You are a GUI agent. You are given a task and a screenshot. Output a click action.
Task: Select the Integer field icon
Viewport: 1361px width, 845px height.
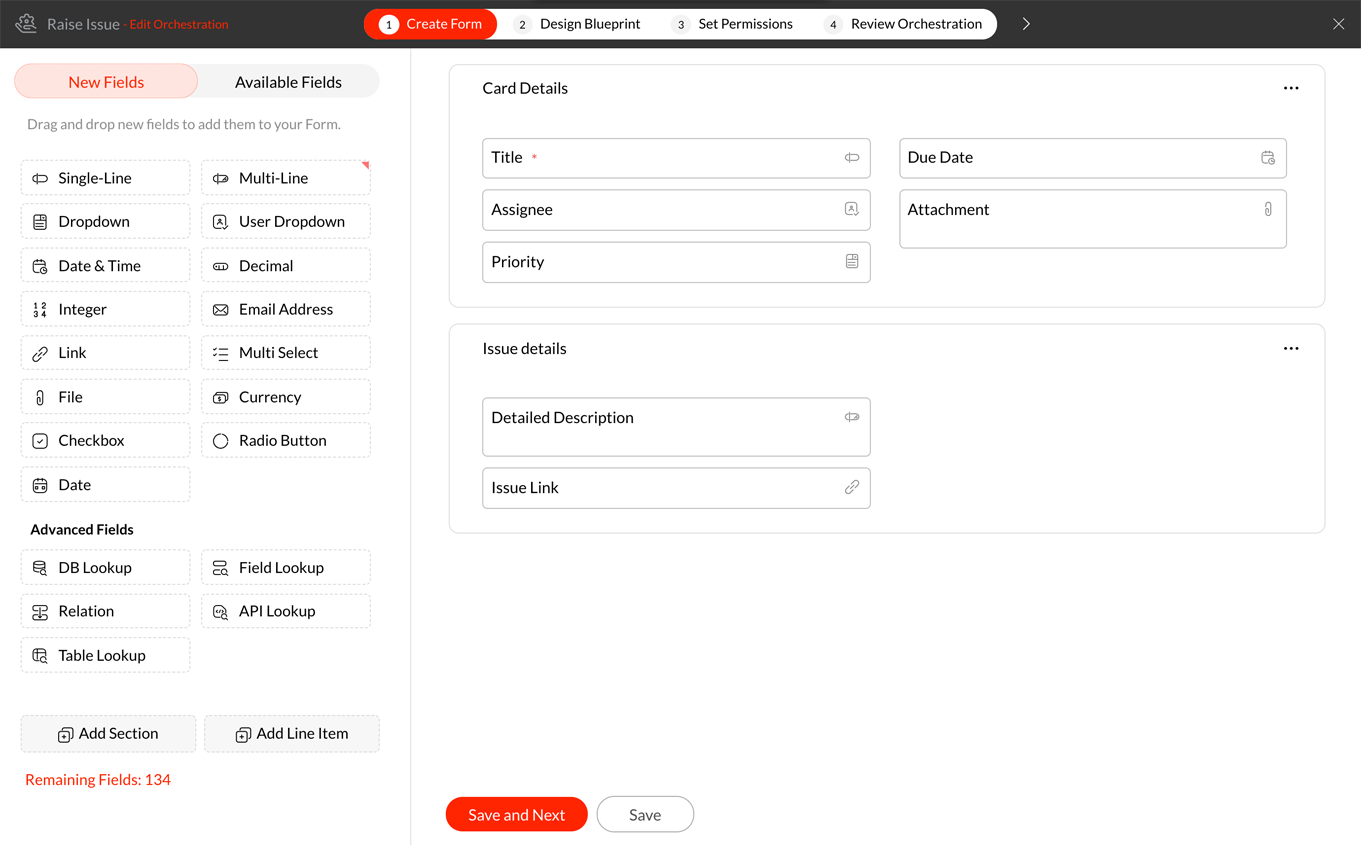tap(40, 310)
